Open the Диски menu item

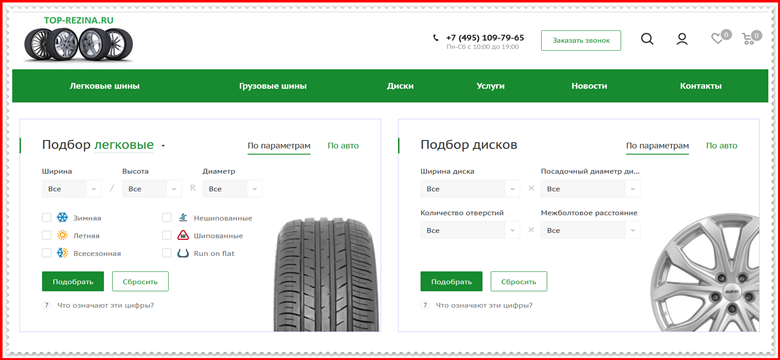pyautogui.click(x=400, y=86)
